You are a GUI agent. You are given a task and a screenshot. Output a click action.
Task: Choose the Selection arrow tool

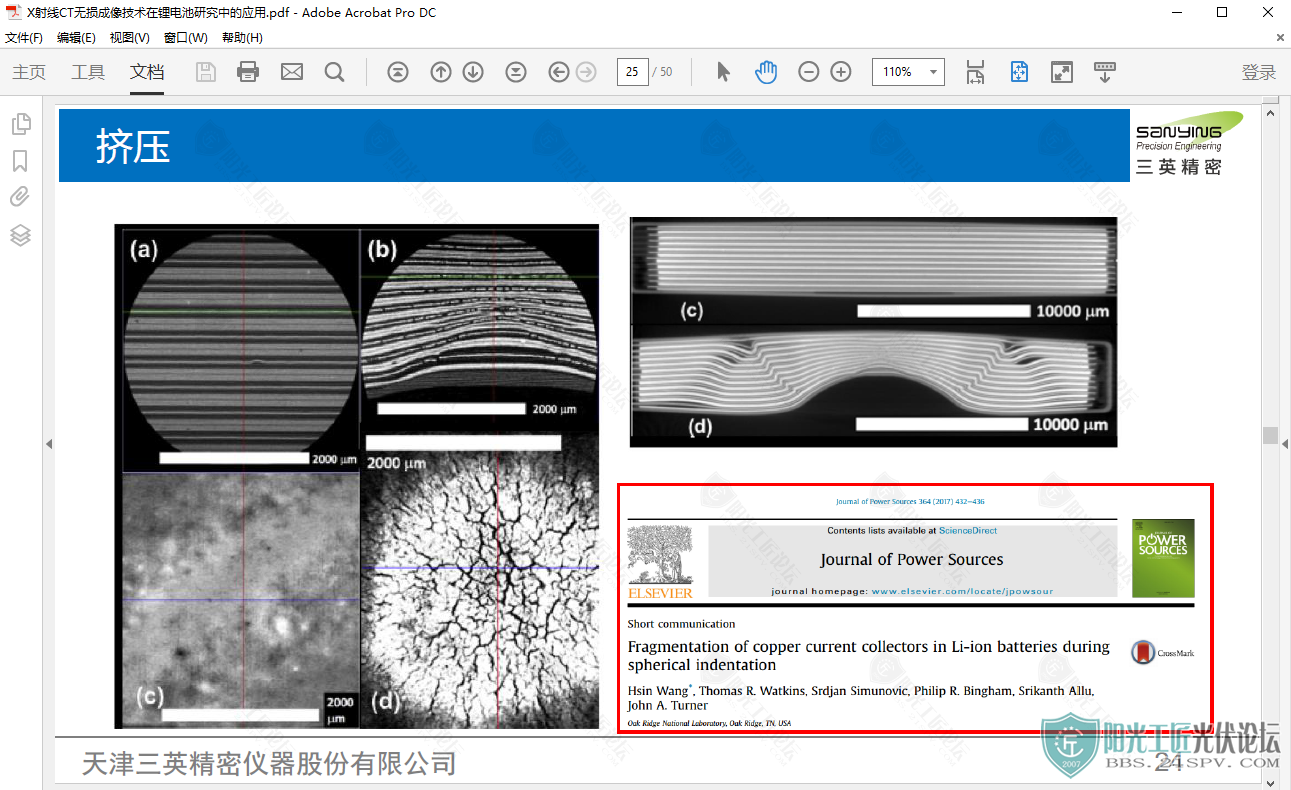point(724,72)
